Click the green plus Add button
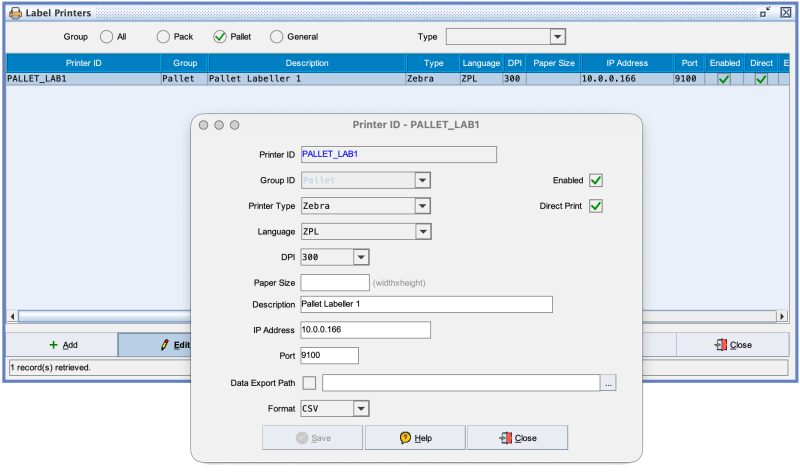The width and height of the screenshot is (800, 476). pyautogui.click(x=62, y=345)
